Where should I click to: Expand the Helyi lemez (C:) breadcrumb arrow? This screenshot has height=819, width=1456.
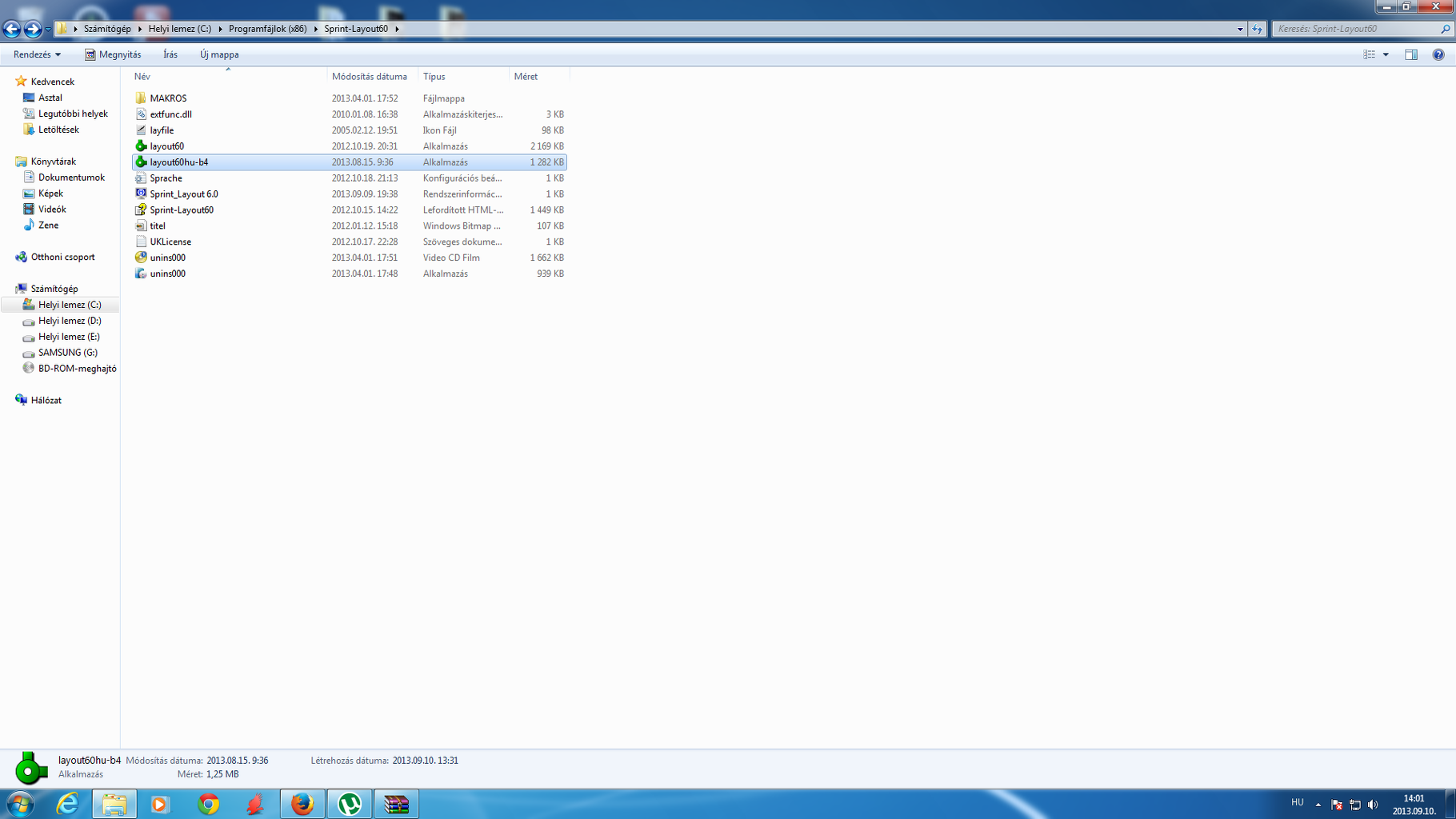coord(220,29)
